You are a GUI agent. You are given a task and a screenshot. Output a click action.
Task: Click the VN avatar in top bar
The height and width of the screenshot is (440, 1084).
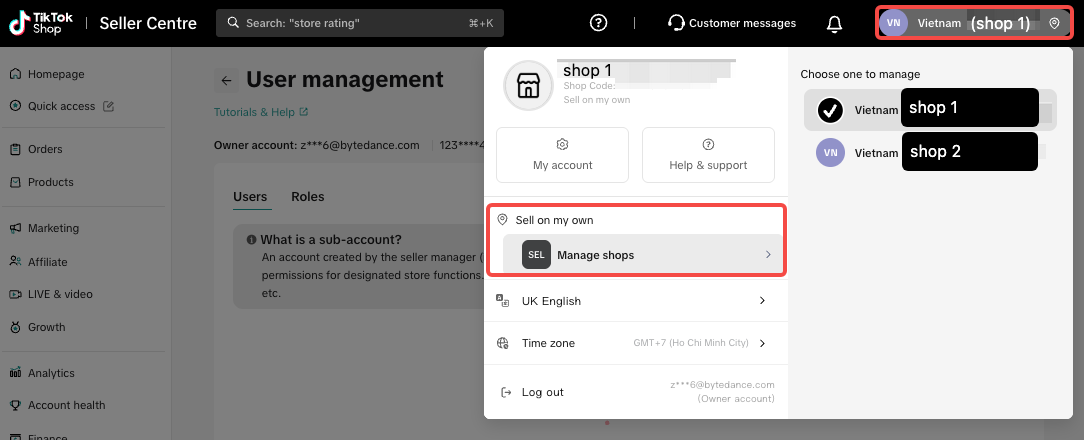[893, 23]
